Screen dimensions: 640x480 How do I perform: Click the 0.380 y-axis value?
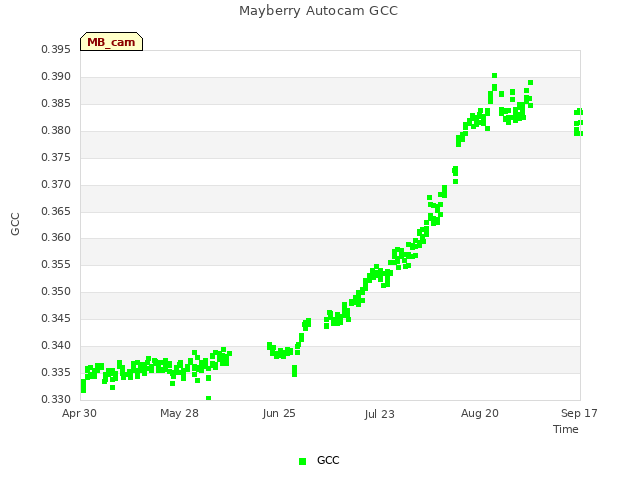click(x=56, y=131)
